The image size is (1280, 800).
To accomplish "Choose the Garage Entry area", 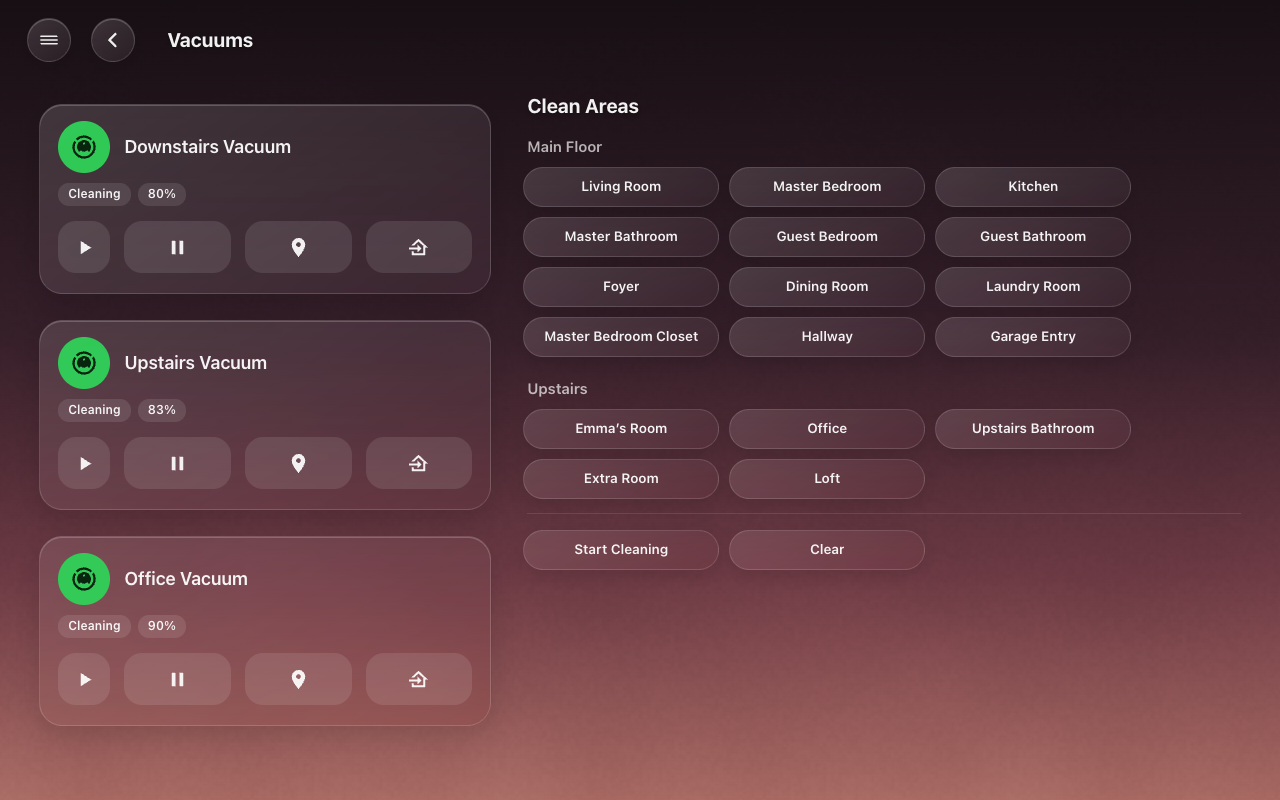I will coord(1033,337).
